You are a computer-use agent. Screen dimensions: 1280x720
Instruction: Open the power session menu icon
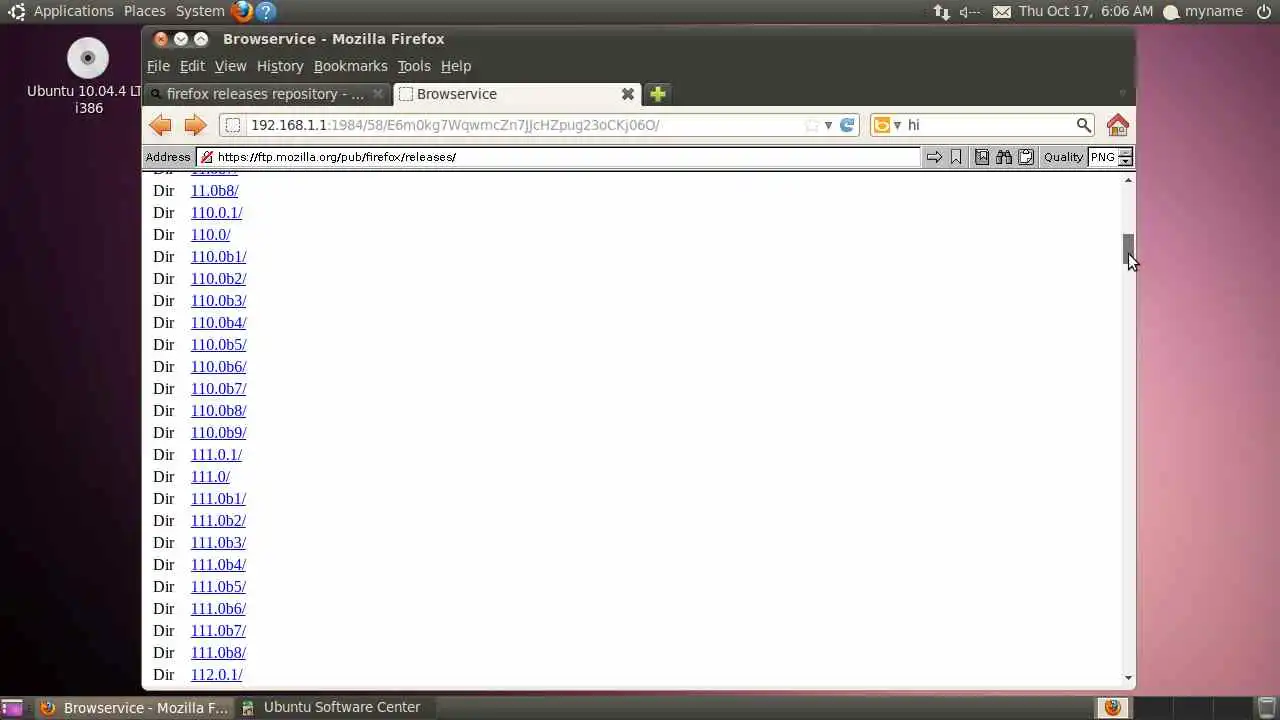[1263, 11]
